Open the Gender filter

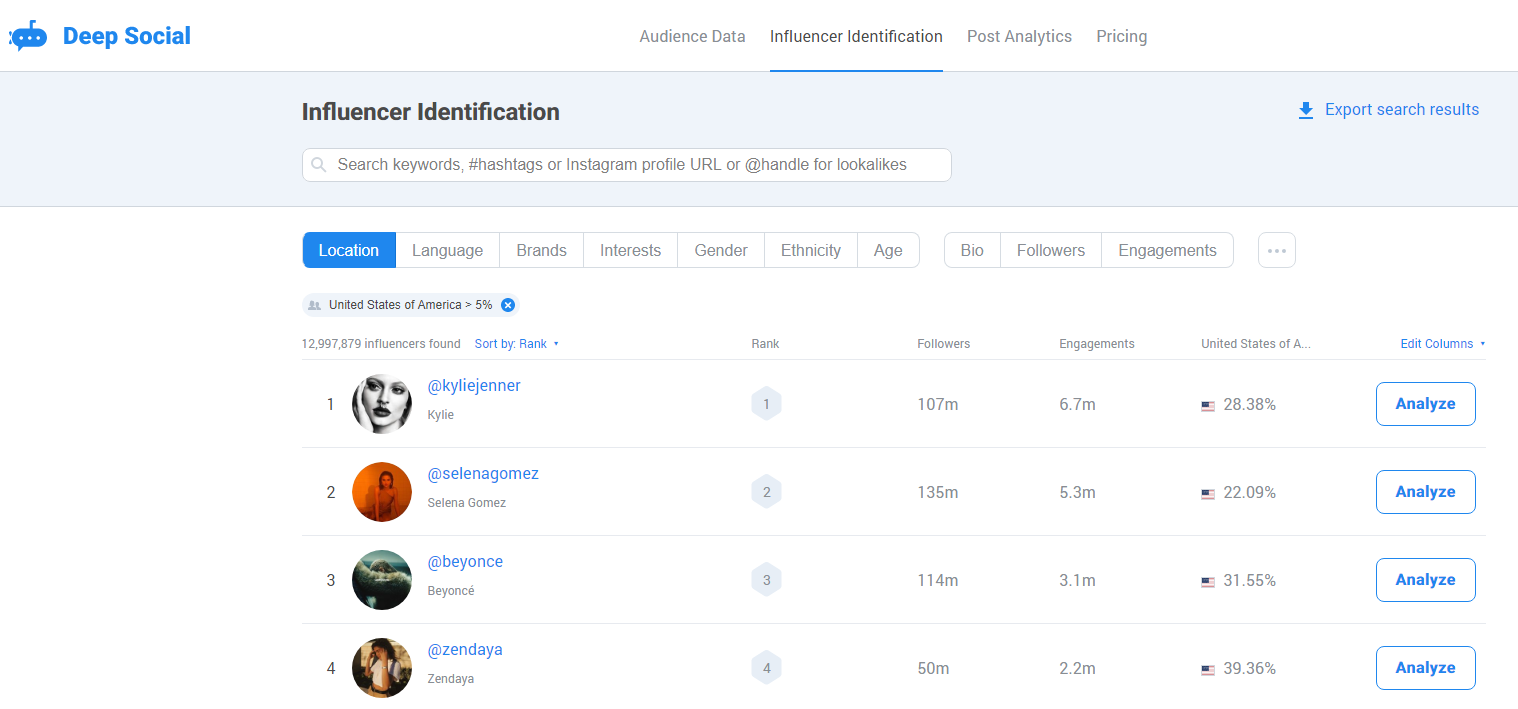coord(721,250)
